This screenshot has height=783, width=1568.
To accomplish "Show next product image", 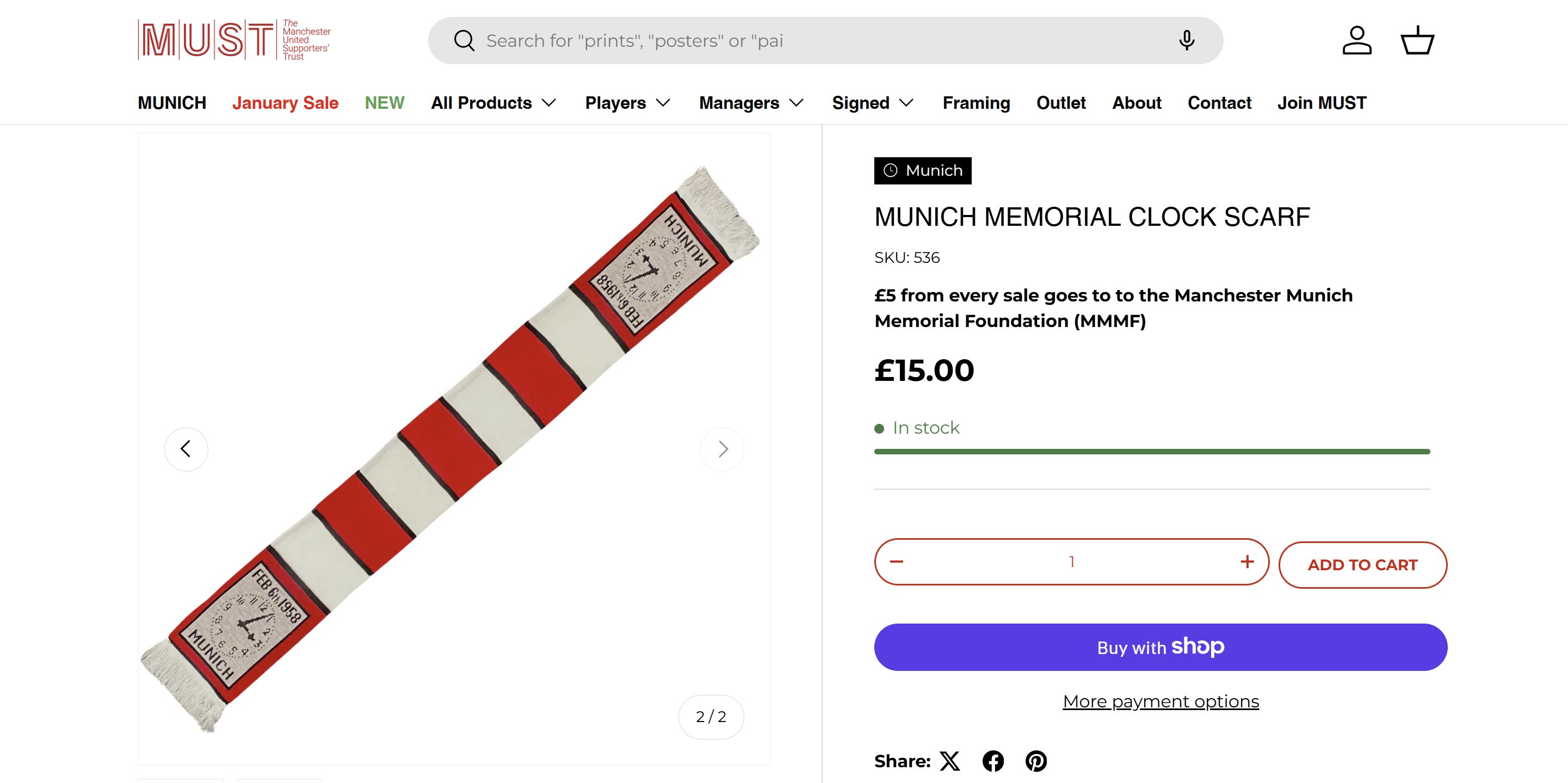I will [723, 449].
